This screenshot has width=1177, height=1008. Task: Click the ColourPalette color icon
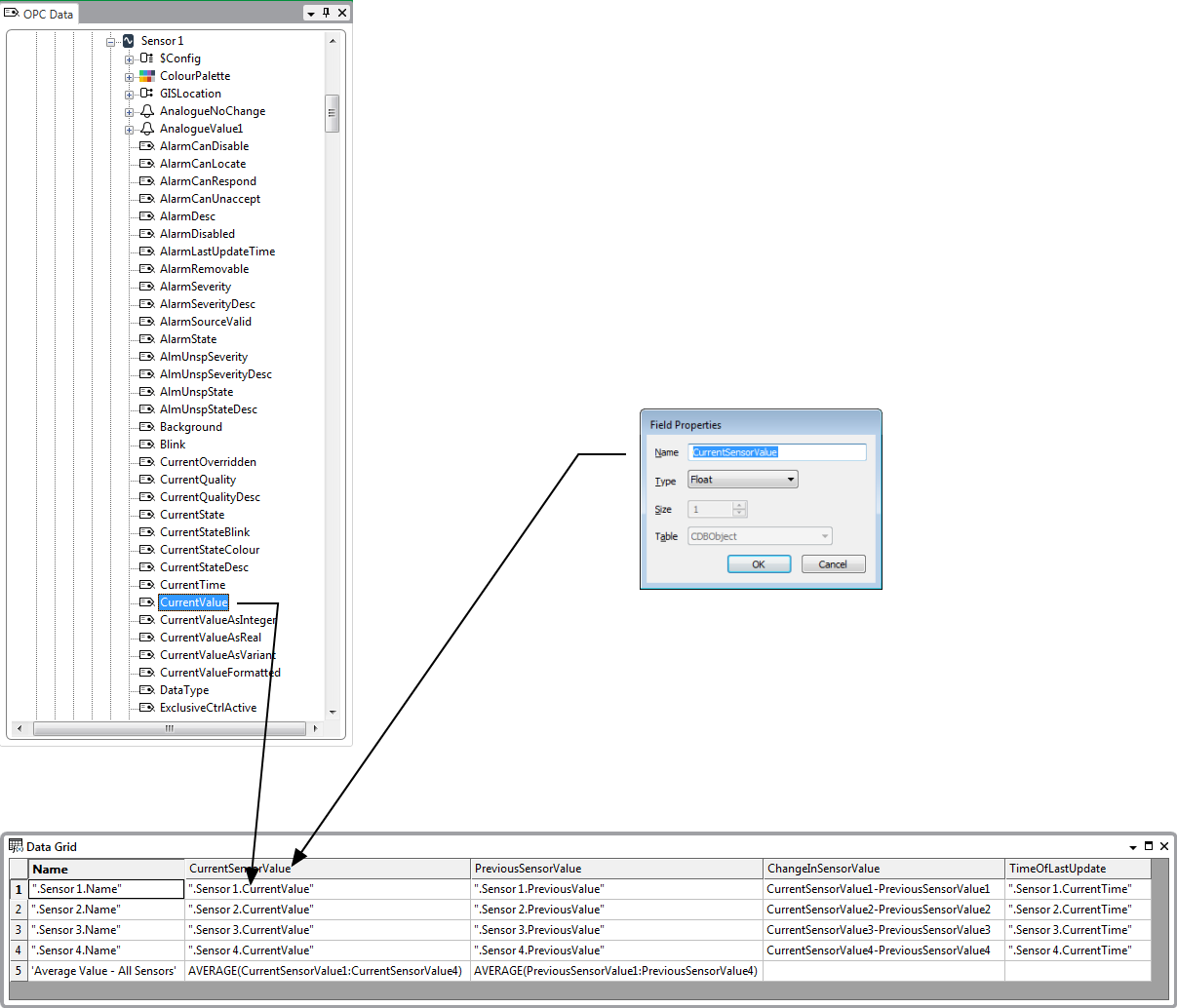(147, 76)
